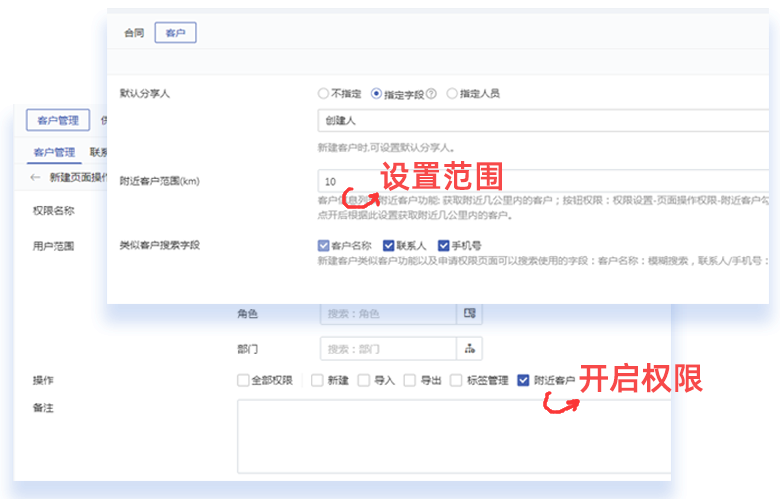The image size is (780, 499).
Task: Choose the 指定人员 radio option
Action: pos(452,93)
